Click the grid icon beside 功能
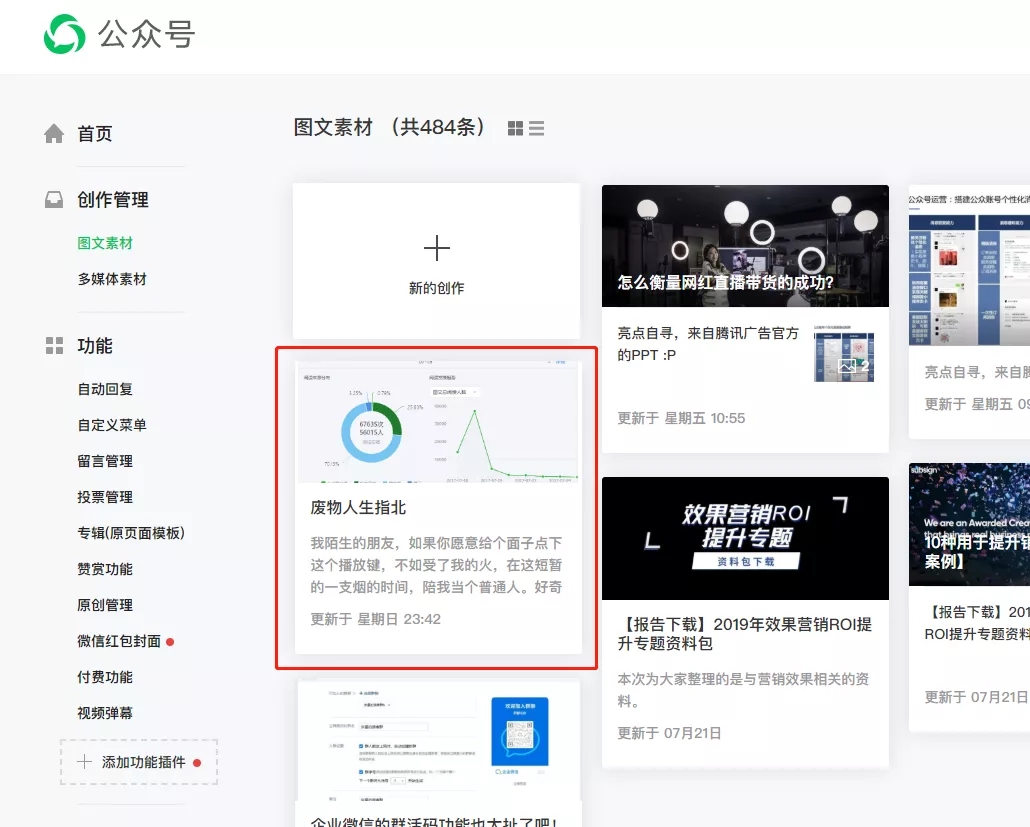1030x827 pixels. (x=54, y=346)
